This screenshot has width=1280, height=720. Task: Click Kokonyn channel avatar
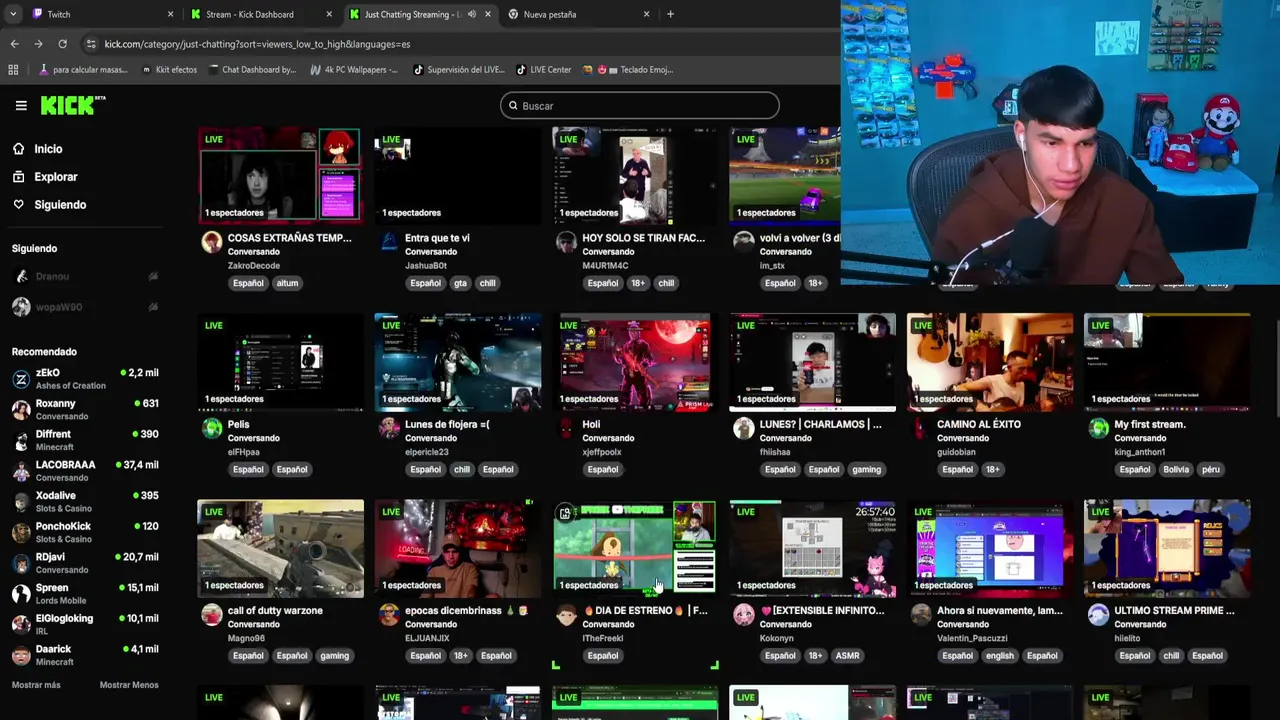744,615
